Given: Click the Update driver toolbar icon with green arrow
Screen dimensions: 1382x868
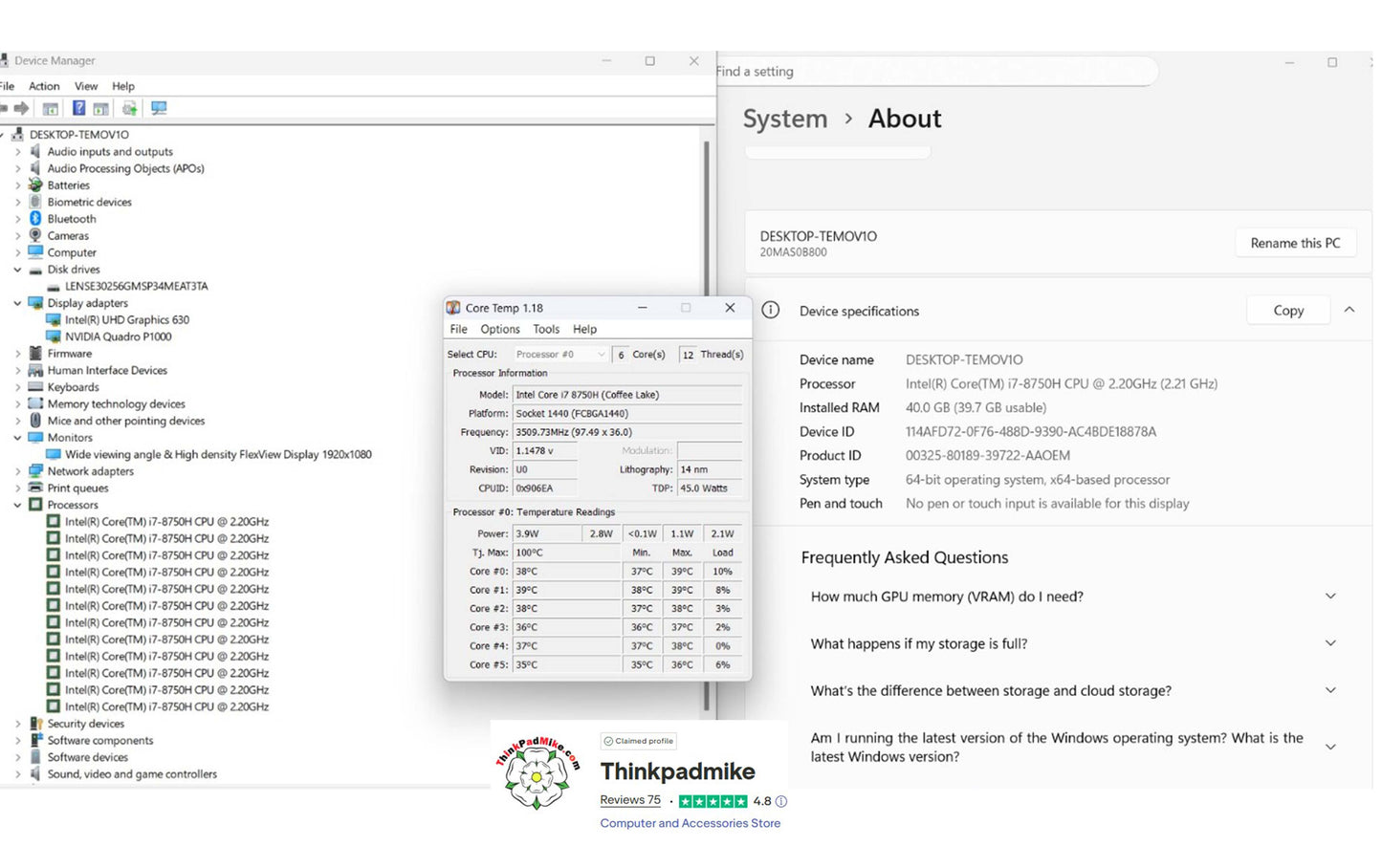Looking at the screenshot, I should 129,109.
